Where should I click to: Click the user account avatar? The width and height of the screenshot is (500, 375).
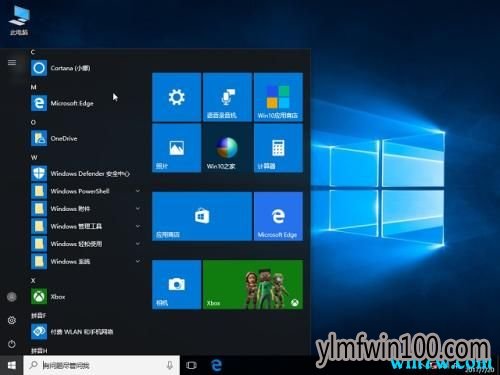pyautogui.click(x=12, y=297)
